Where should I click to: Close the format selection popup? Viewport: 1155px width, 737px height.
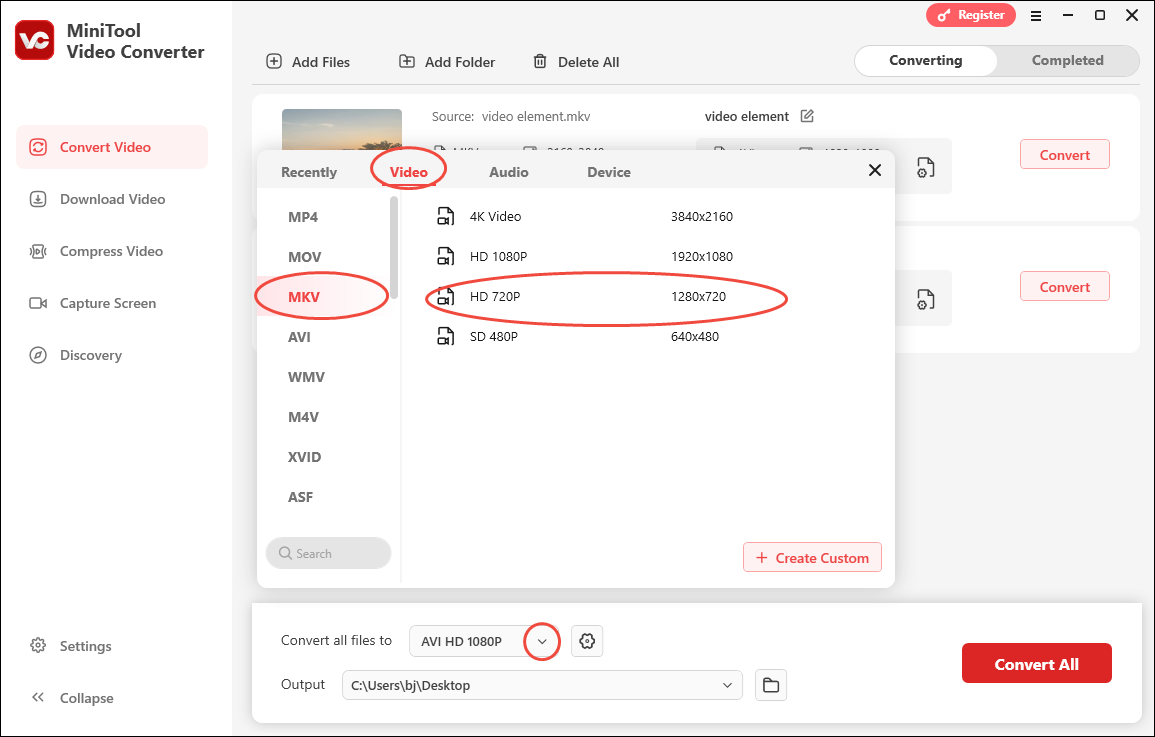pyautogui.click(x=874, y=170)
